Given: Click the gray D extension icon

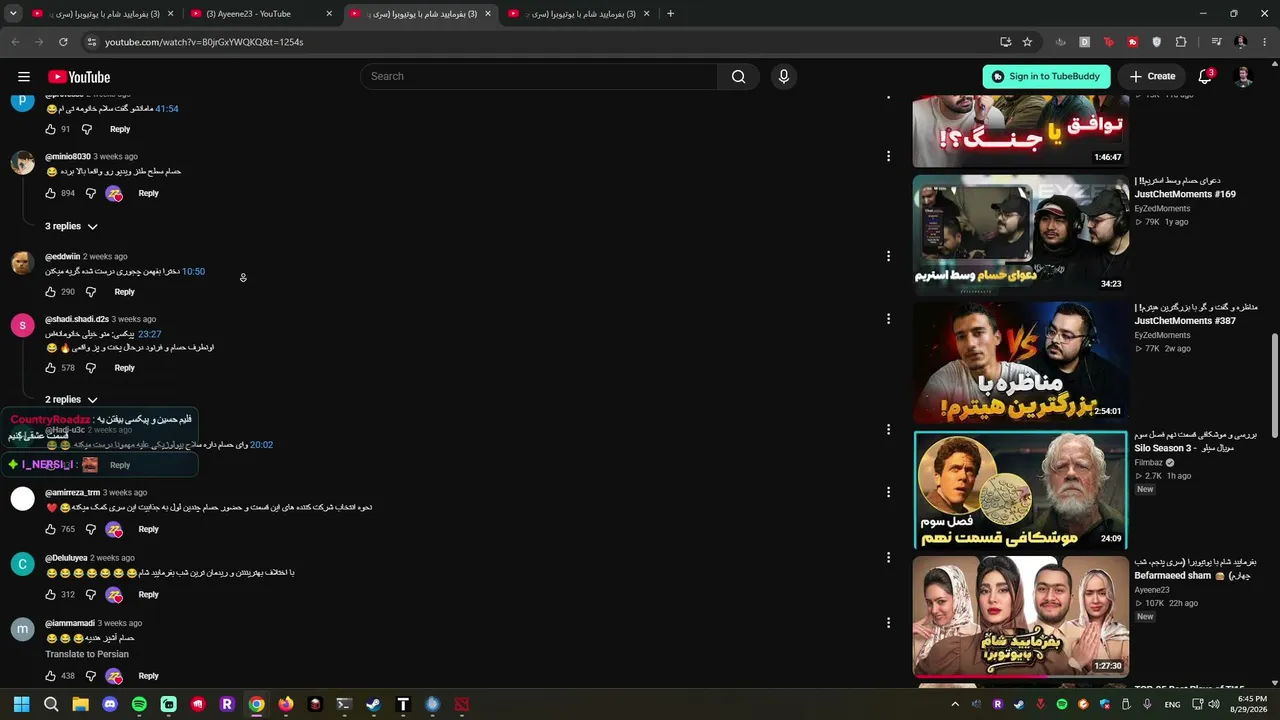Looking at the screenshot, I should pos(1085,42).
